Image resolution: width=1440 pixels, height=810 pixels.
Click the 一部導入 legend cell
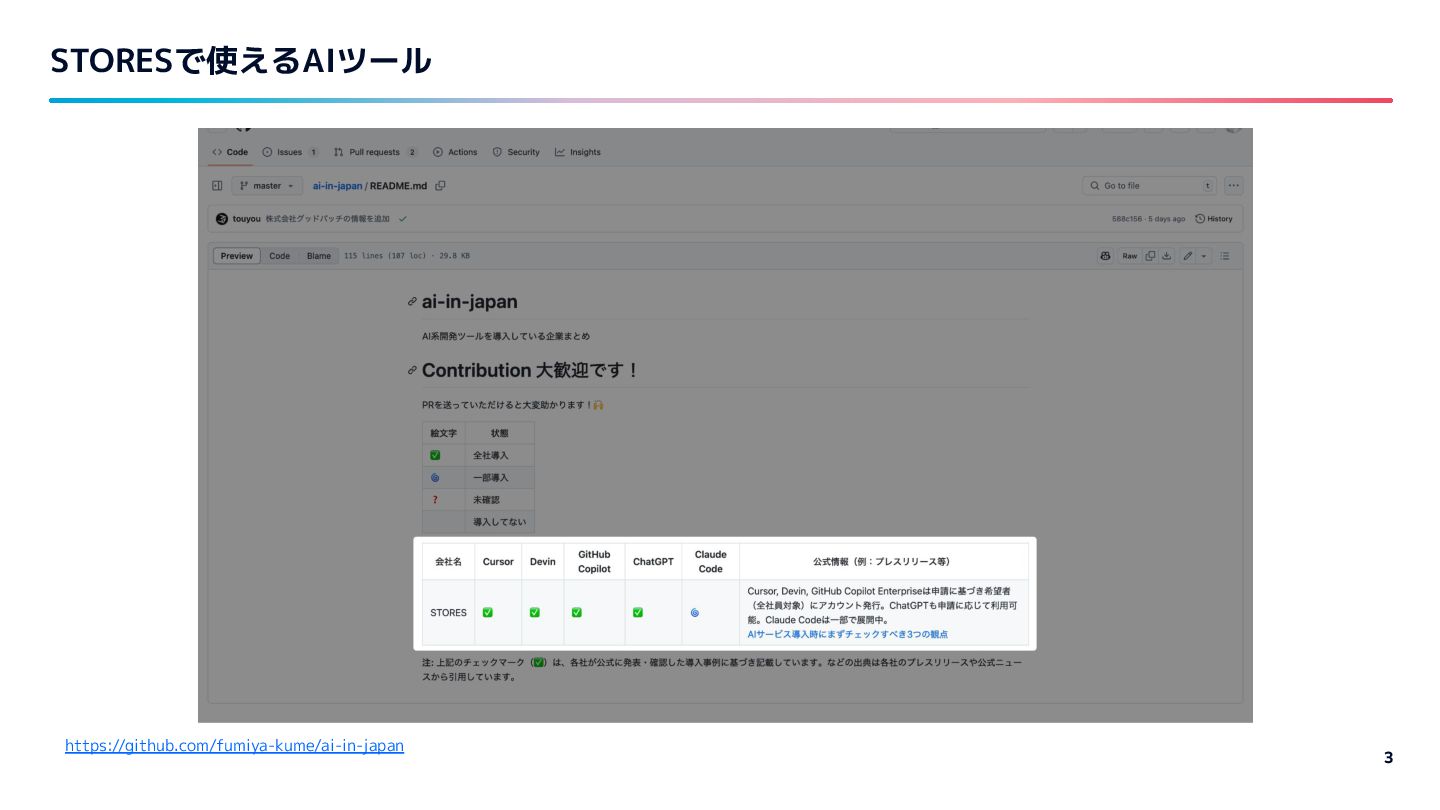(499, 478)
